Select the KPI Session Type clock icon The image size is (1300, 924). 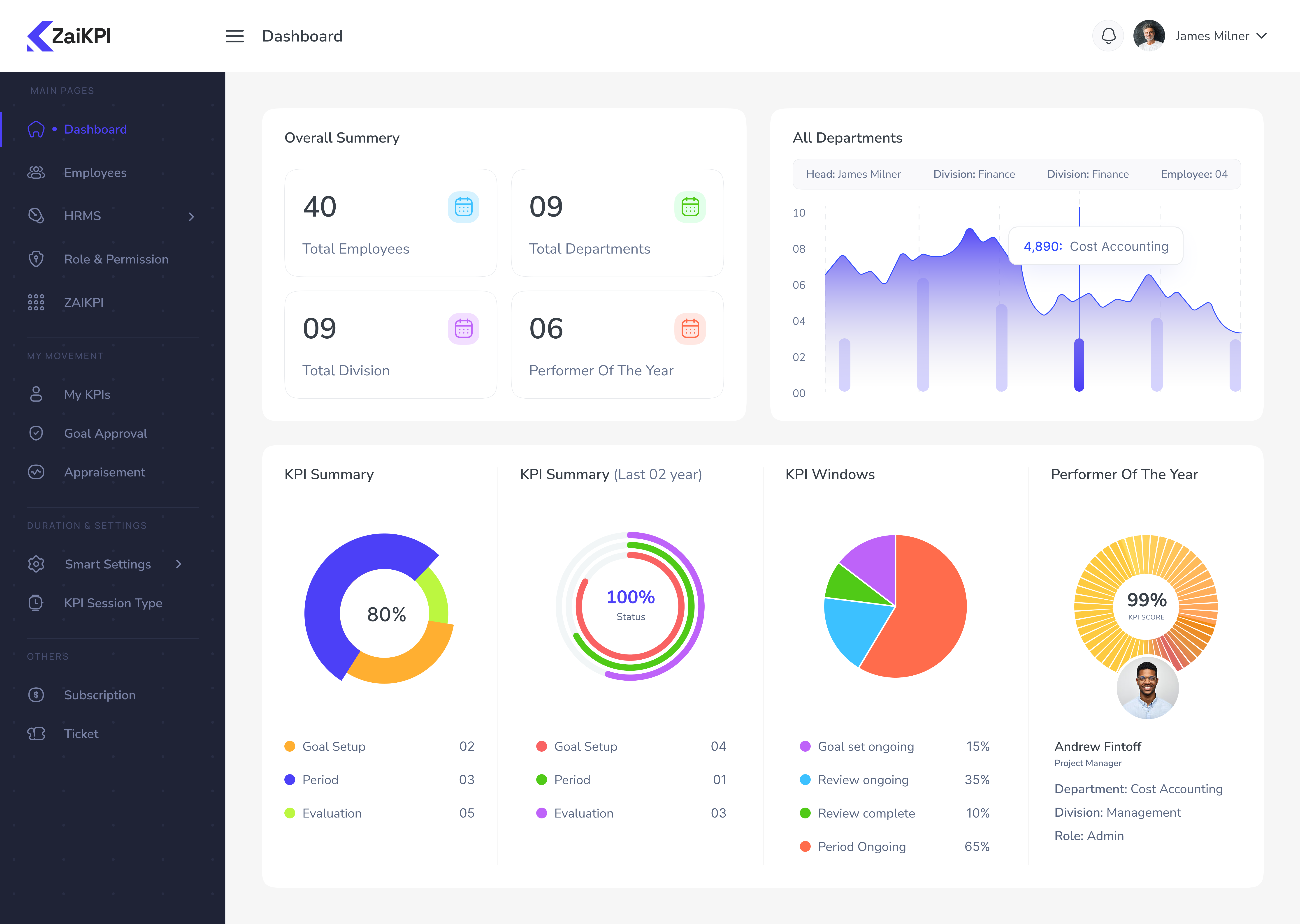click(x=36, y=603)
